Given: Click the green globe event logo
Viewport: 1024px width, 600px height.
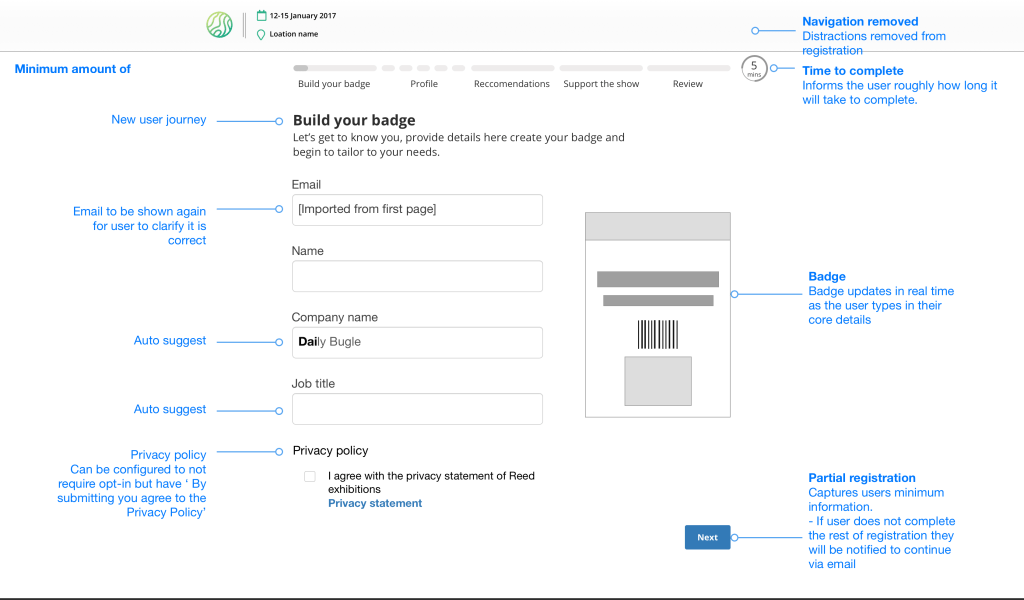Looking at the screenshot, I should pyautogui.click(x=219, y=25).
